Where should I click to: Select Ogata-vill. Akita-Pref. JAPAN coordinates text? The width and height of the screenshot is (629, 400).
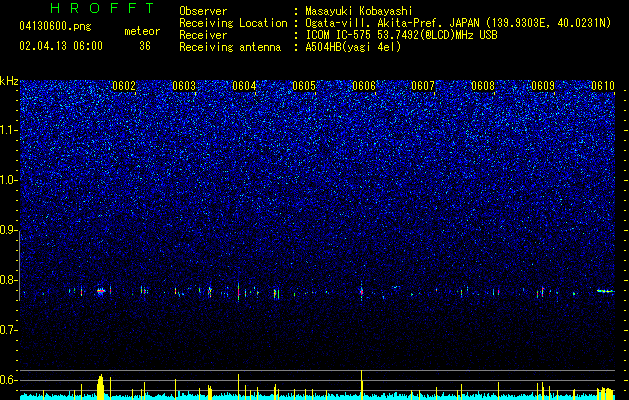pos(458,23)
